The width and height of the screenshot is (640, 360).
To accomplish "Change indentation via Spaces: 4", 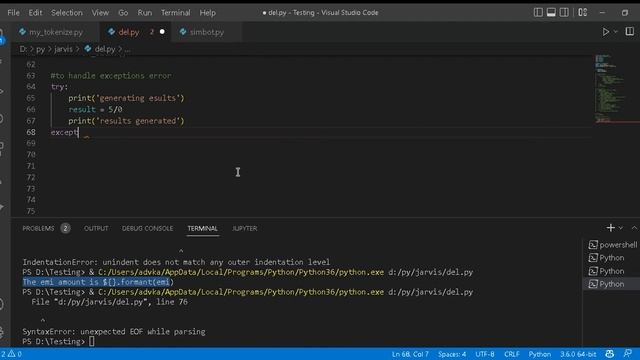I will coord(452,354).
